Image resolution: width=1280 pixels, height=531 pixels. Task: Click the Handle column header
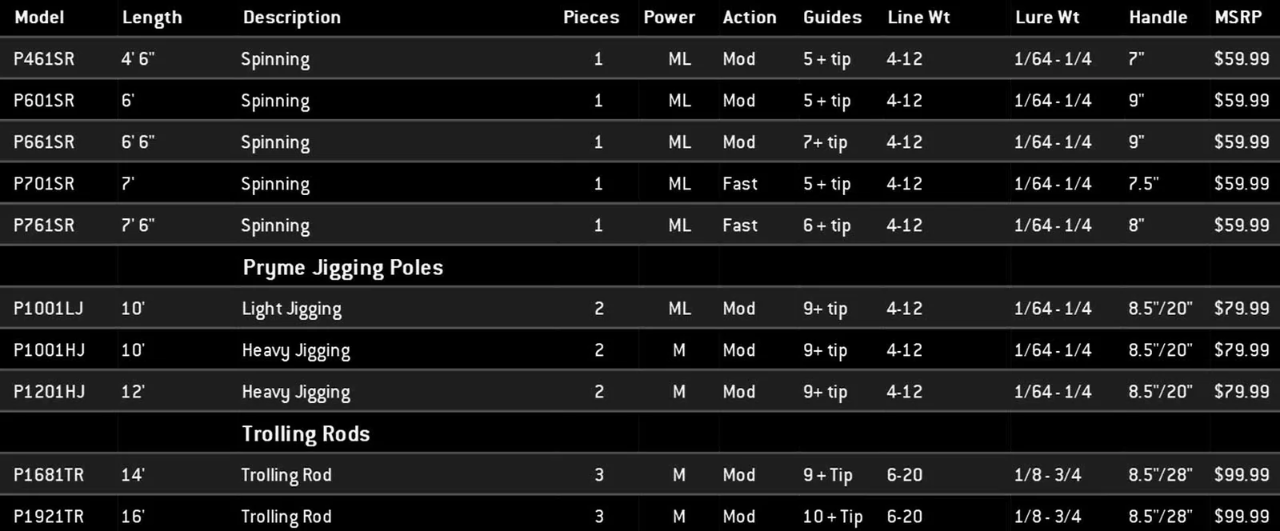tap(1158, 17)
